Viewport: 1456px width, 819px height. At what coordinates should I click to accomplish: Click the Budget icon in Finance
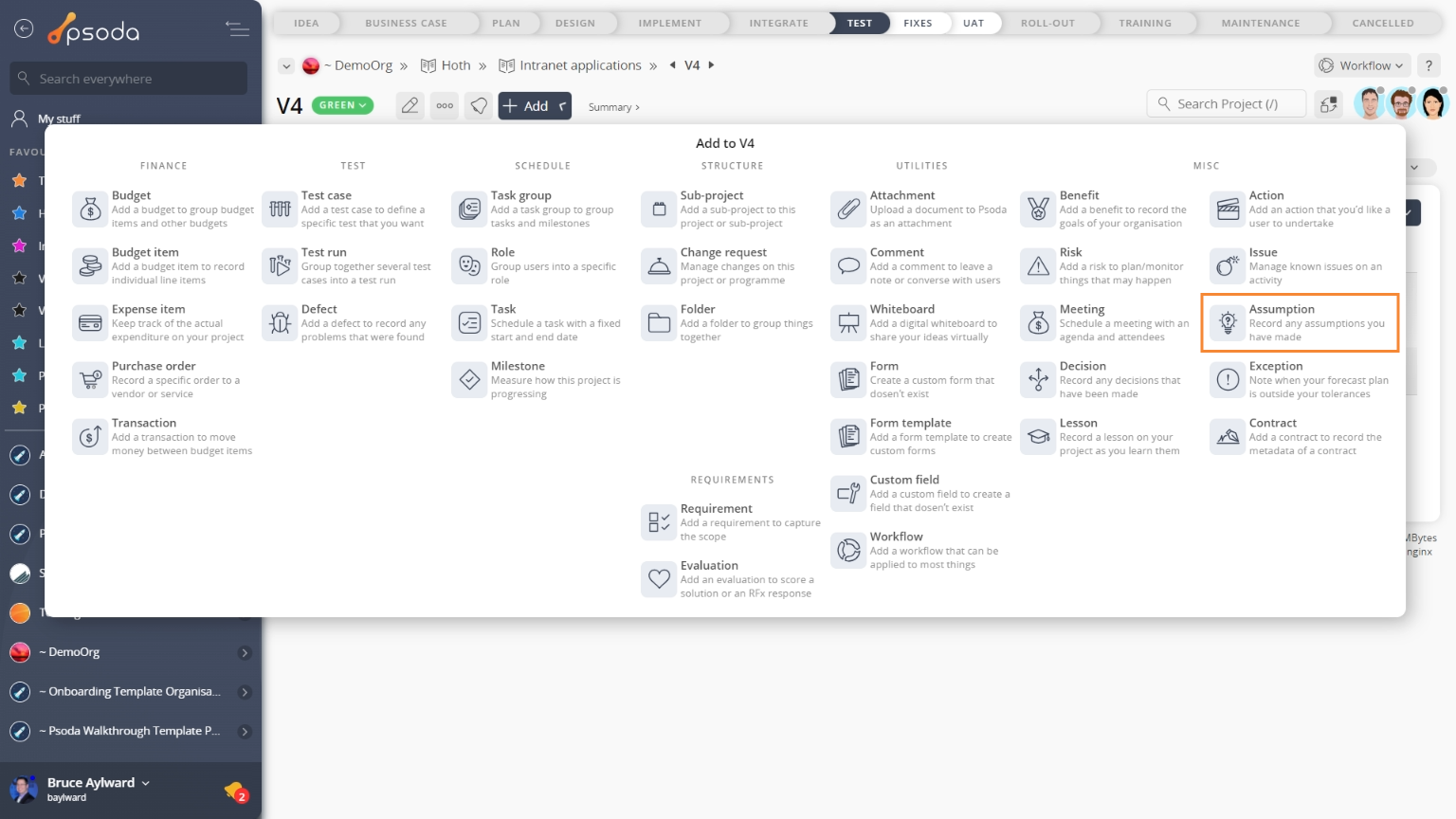(x=90, y=209)
